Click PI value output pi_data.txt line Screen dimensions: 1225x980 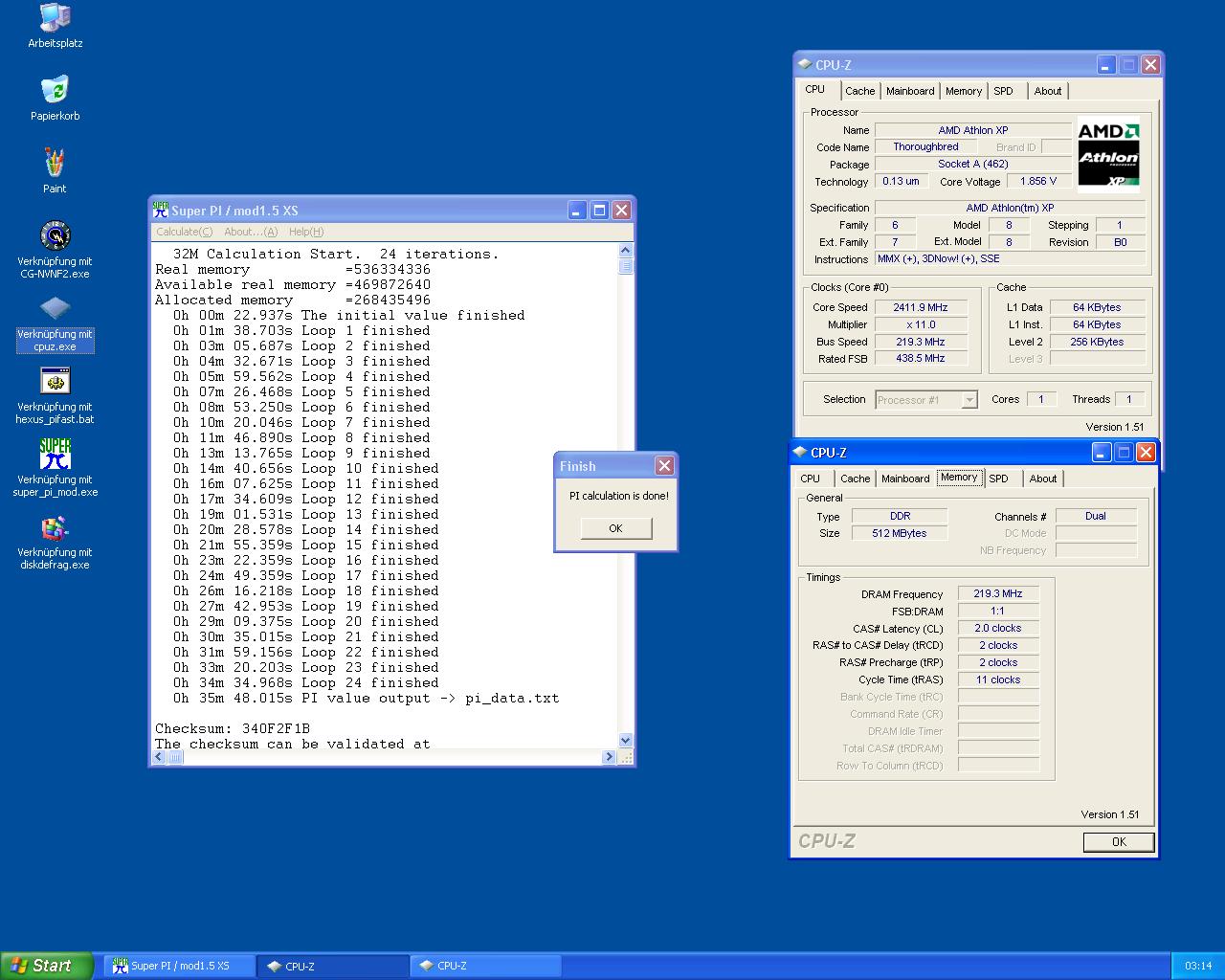pyautogui.click(x=366, y=698)
